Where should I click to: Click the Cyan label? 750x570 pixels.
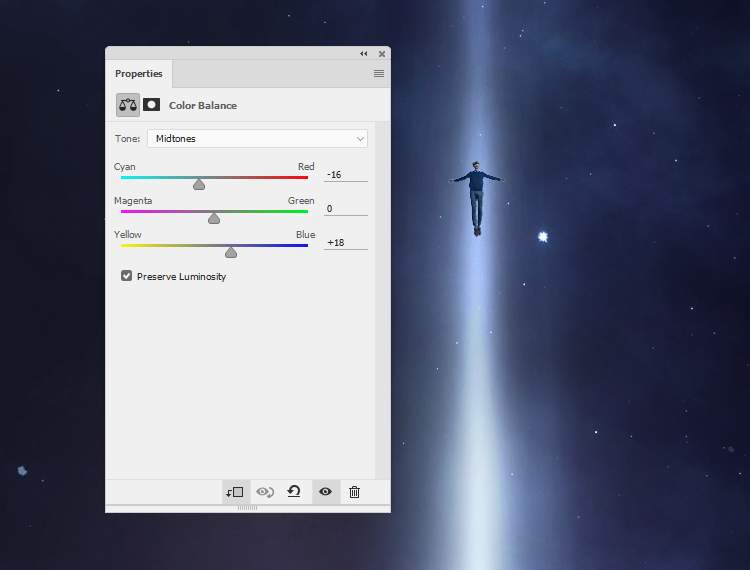125,167
